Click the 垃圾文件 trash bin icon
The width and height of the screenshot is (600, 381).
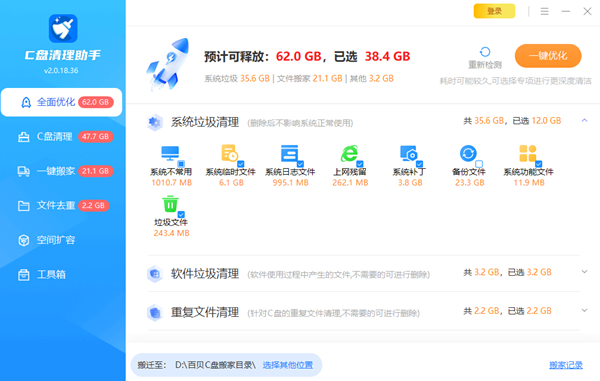click(170, 204)
